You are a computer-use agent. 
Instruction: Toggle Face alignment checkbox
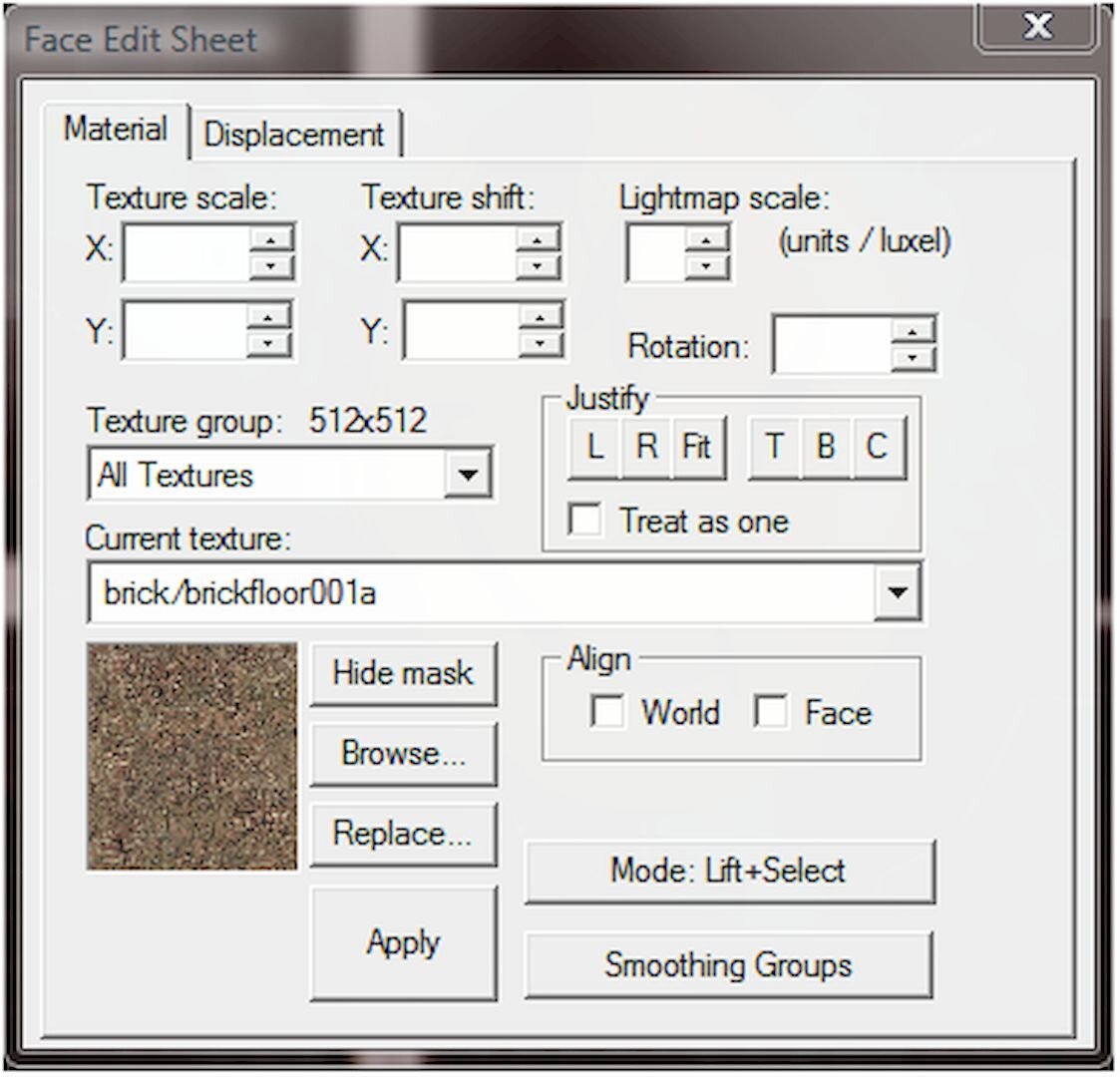[771, 711]
